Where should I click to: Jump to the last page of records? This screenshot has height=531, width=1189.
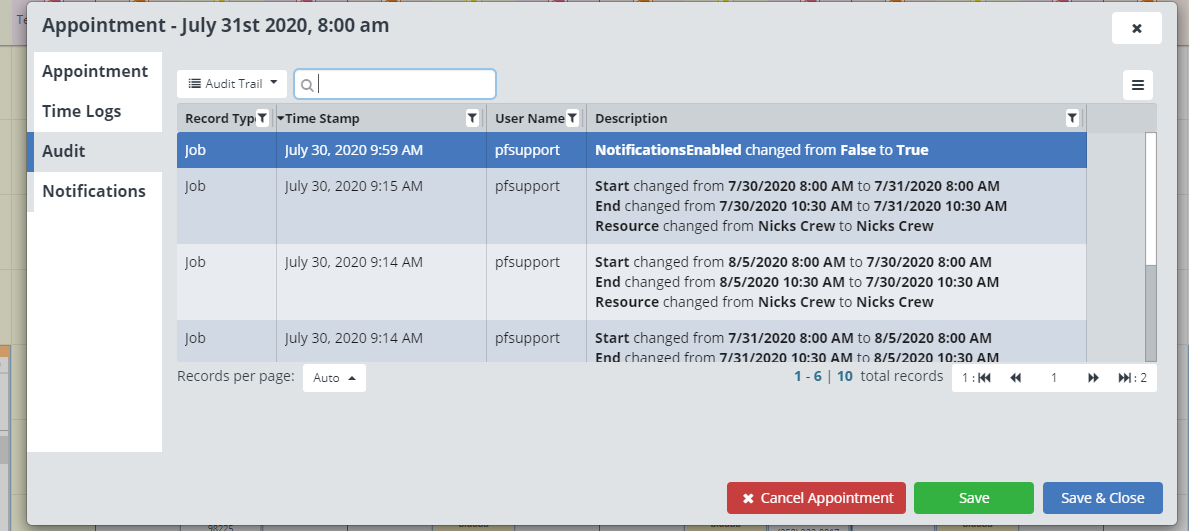(1126, 378)
